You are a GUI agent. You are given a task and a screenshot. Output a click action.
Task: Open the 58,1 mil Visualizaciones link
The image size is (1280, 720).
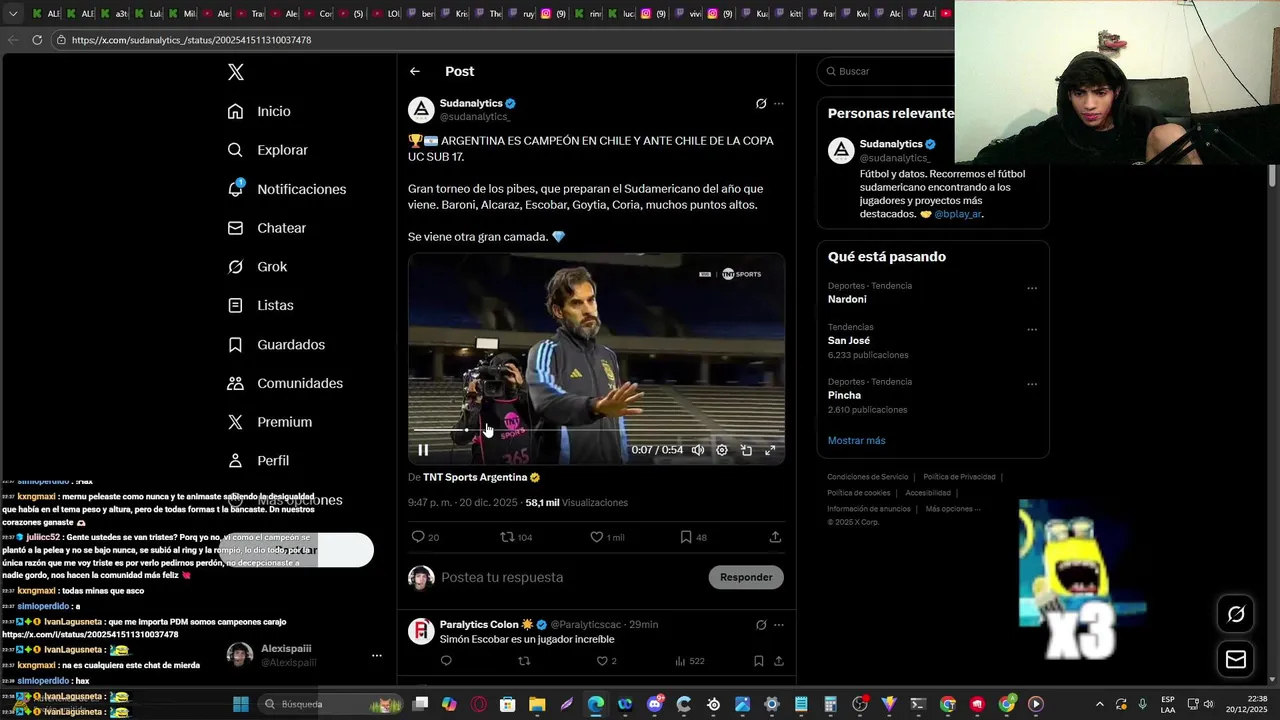click(x=577, y=502)
